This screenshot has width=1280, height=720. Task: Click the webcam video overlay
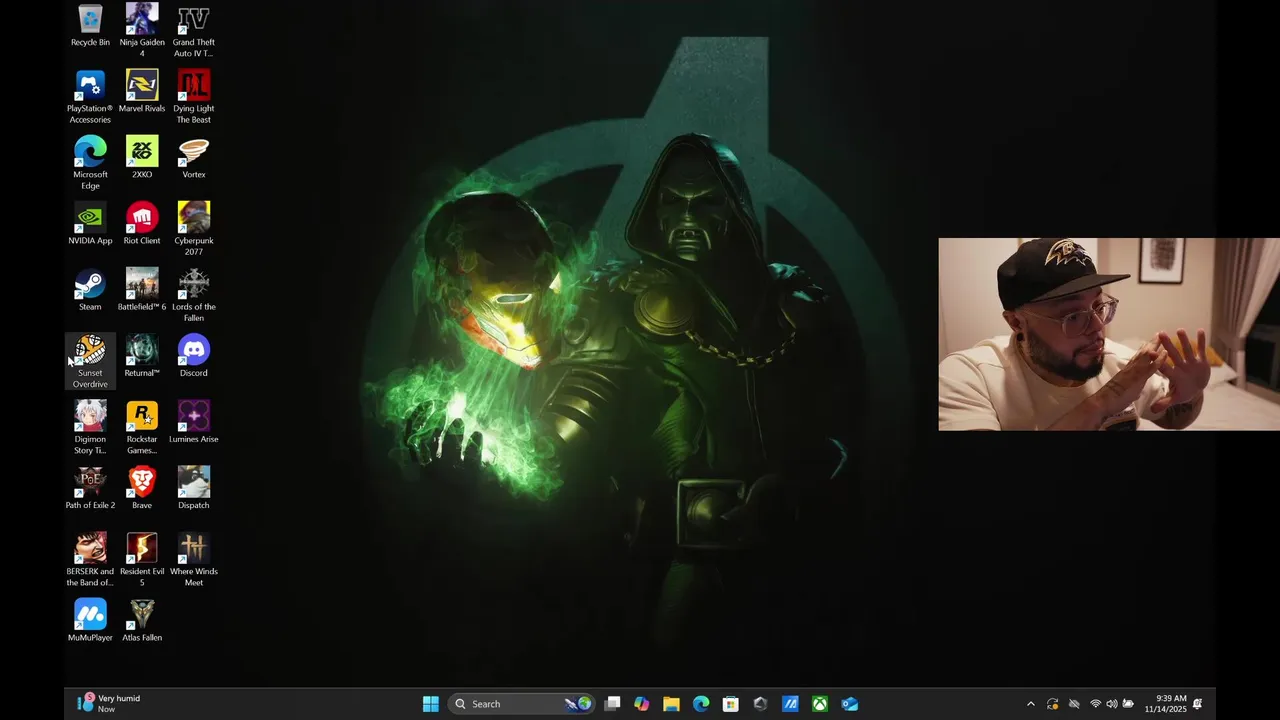click(1109, 334)
